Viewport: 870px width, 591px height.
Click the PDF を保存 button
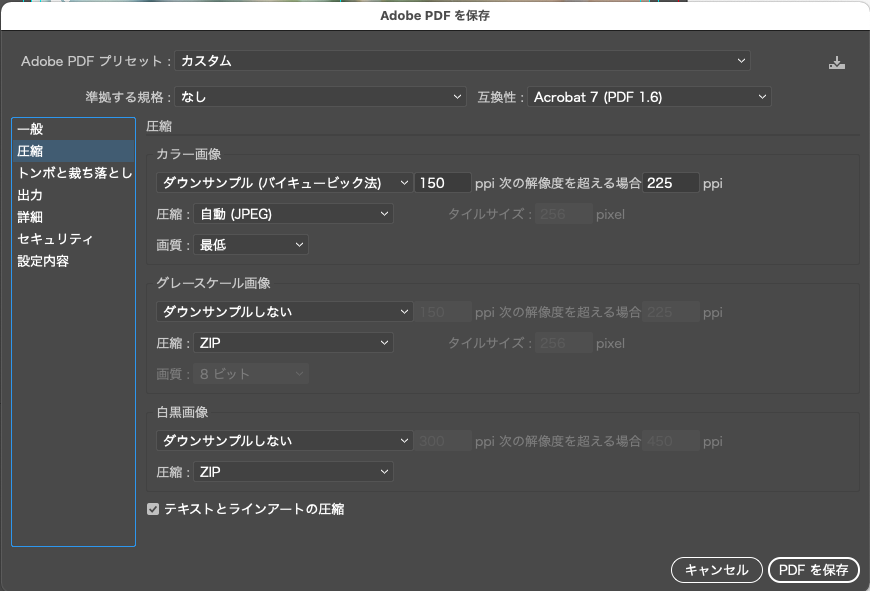pos(813,570)
